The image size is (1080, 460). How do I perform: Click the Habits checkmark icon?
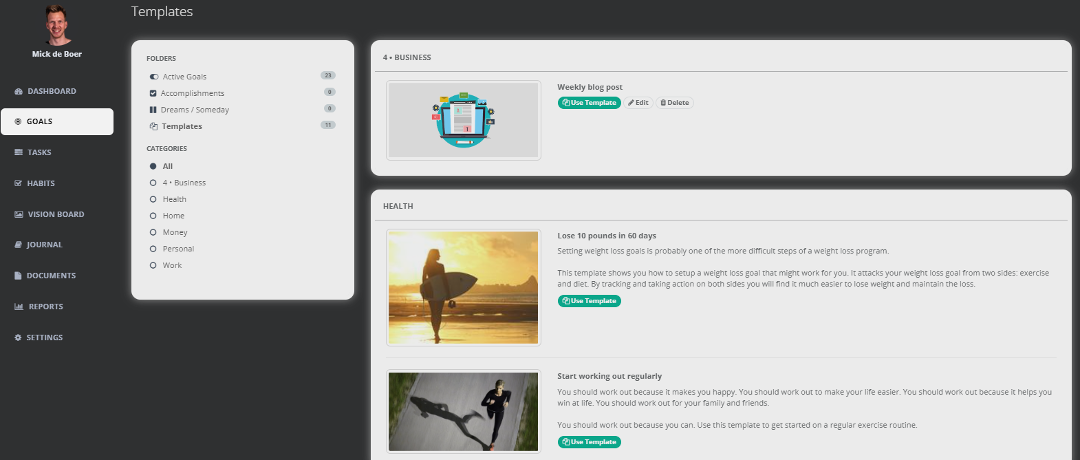[x=19, y=184]
